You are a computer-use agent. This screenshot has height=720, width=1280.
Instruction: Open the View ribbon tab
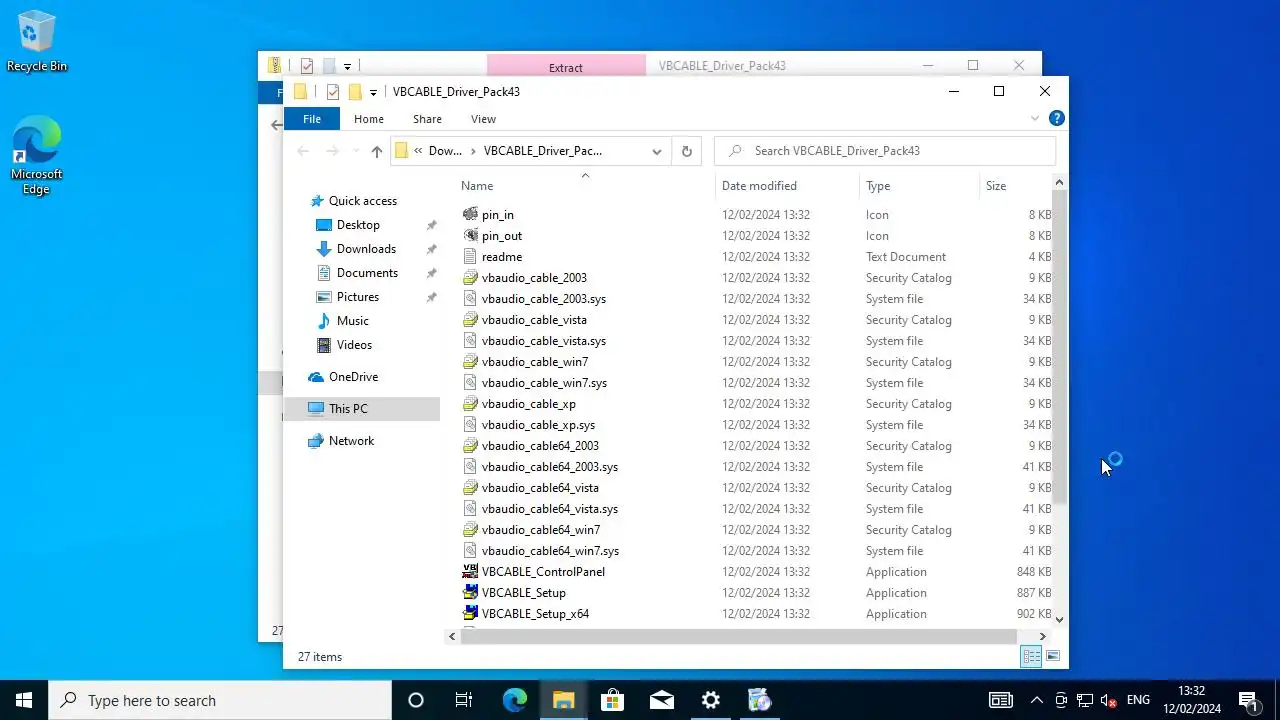click(483, 119)
